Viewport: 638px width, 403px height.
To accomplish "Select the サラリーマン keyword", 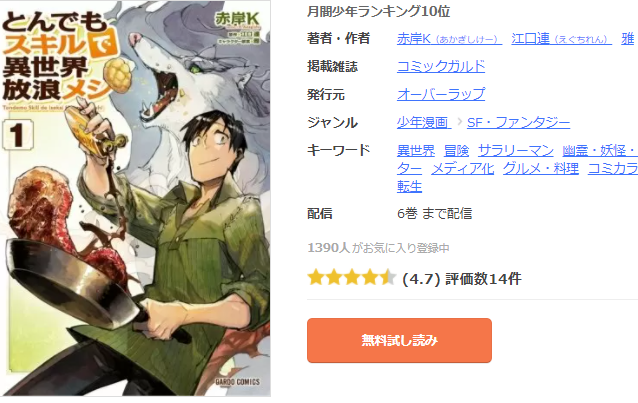I will tap(516, 150).
